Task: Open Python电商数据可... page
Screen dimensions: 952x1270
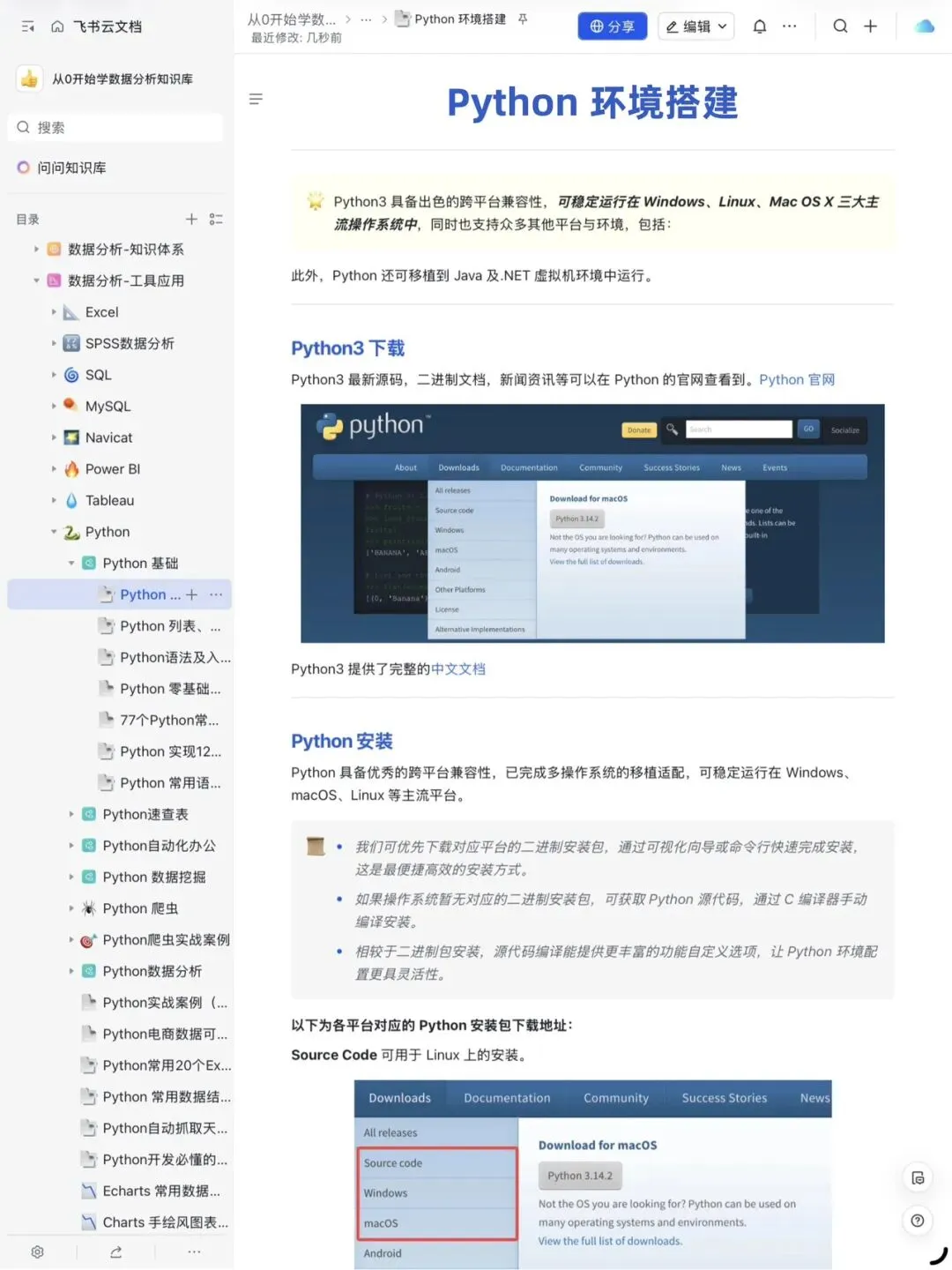Action: [x=165, y=1034]
